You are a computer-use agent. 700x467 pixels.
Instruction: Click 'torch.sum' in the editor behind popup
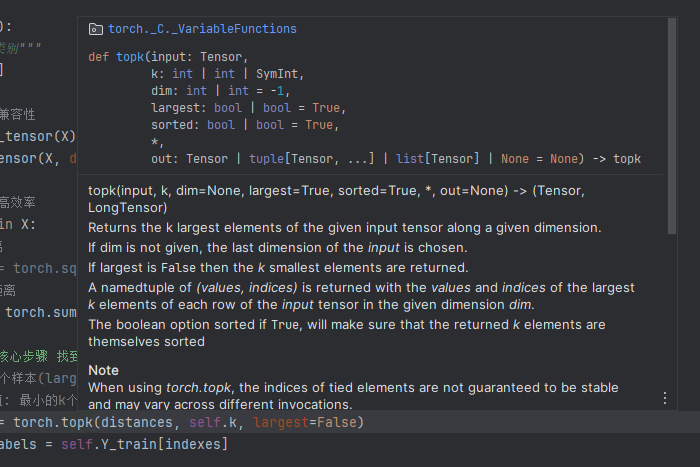[x=41, y=313]
